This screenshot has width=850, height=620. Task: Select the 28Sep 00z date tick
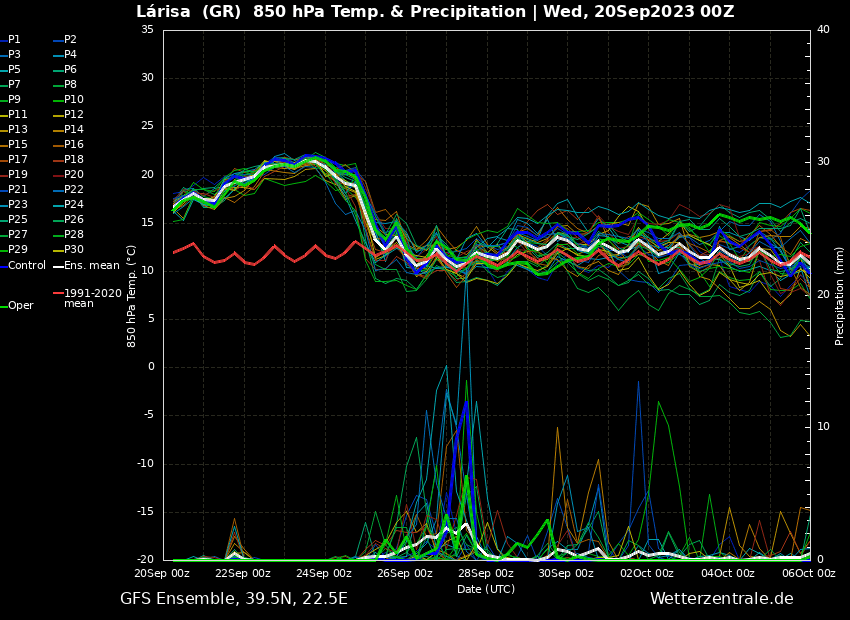point(486,574)
